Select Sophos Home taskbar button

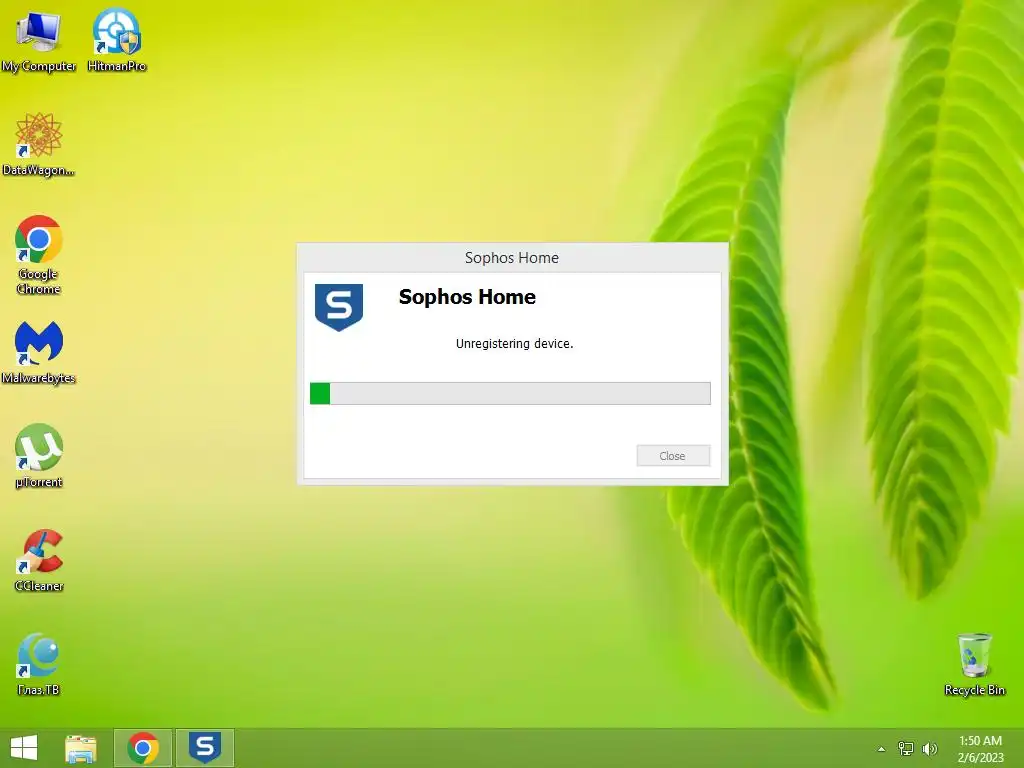point(204,748)
